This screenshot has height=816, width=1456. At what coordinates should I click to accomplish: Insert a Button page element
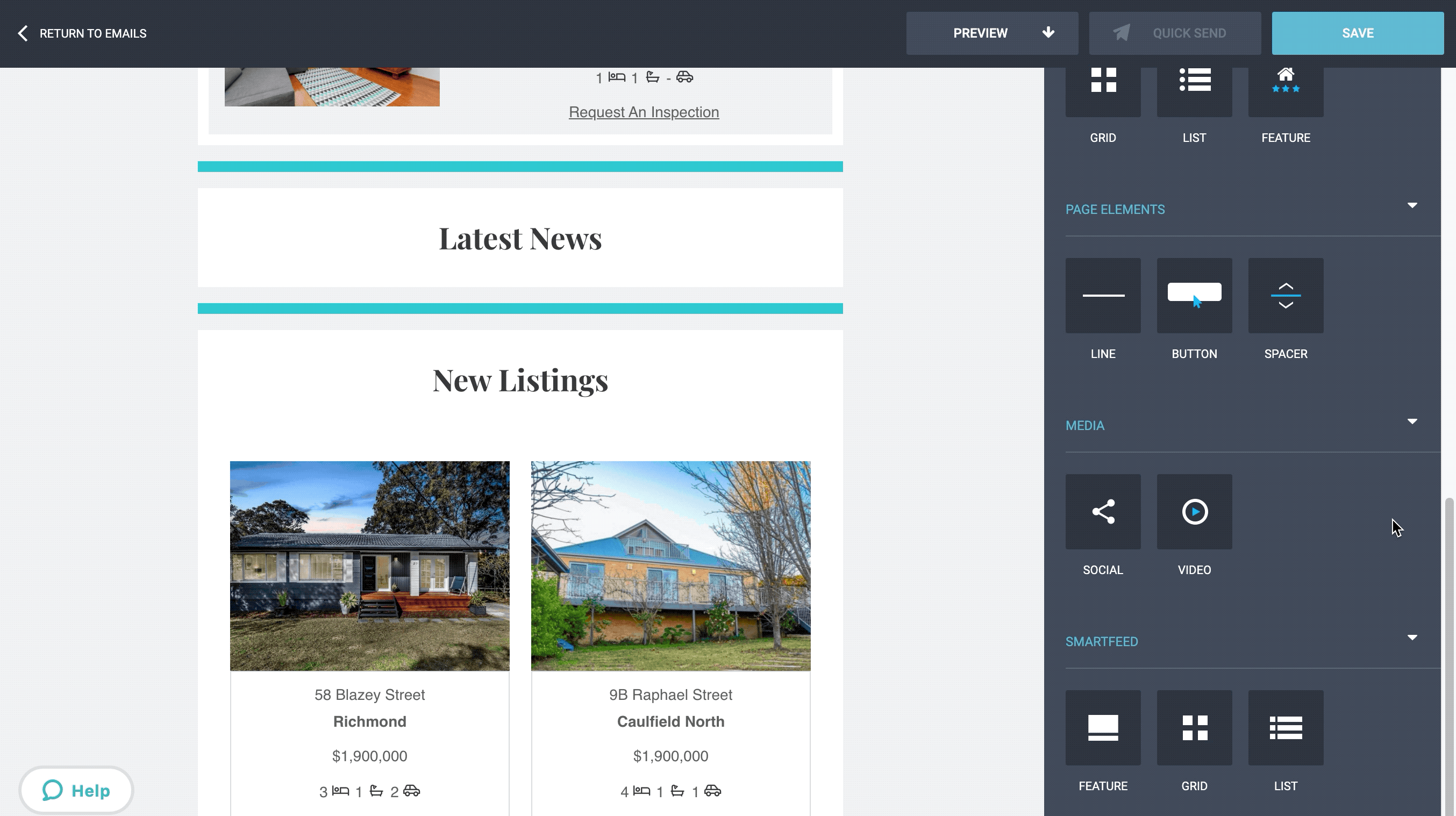[1194, 296]
